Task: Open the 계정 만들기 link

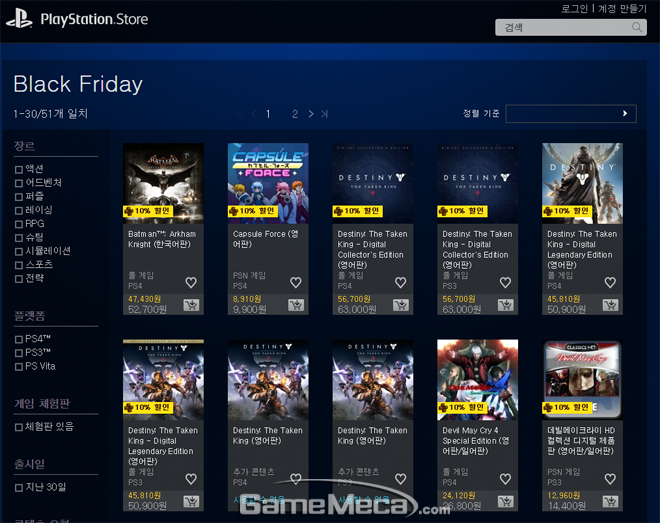Action: pyautogui.click(x=626, y=8)
